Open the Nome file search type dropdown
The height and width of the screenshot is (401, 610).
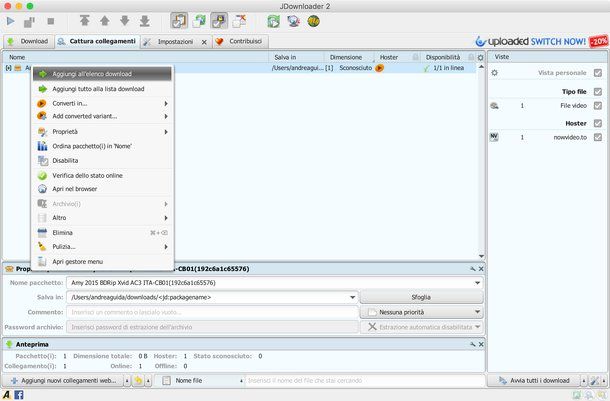pyautogui.click(x=241, y=381)
